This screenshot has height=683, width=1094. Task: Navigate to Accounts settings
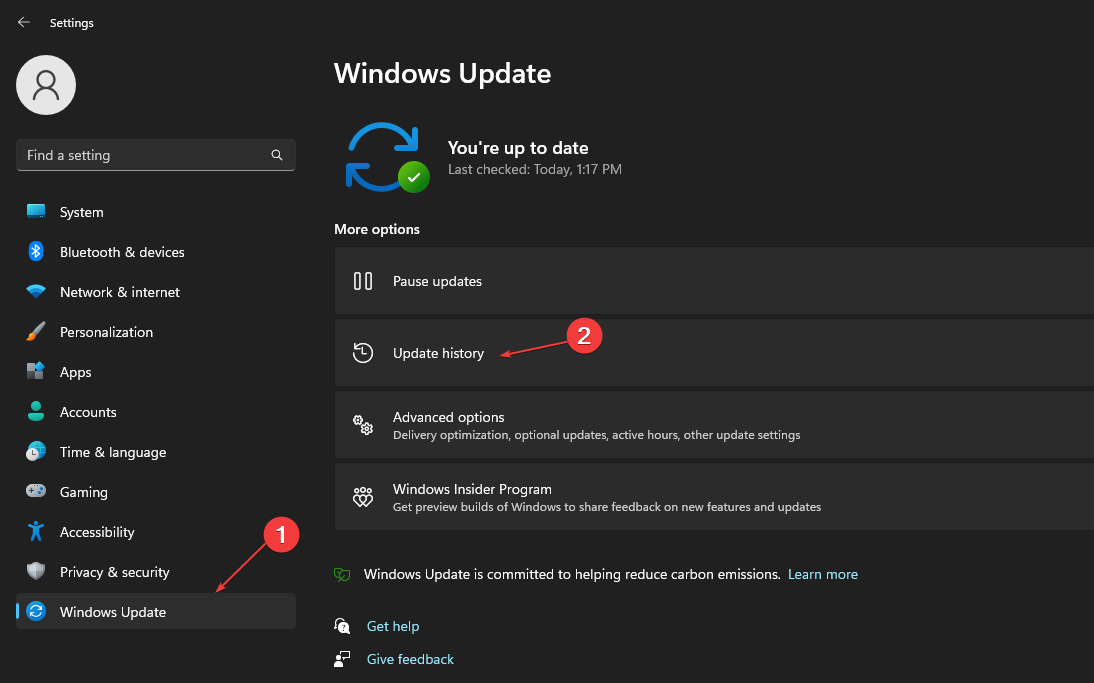pyautogui.click(x=156, y=412)
